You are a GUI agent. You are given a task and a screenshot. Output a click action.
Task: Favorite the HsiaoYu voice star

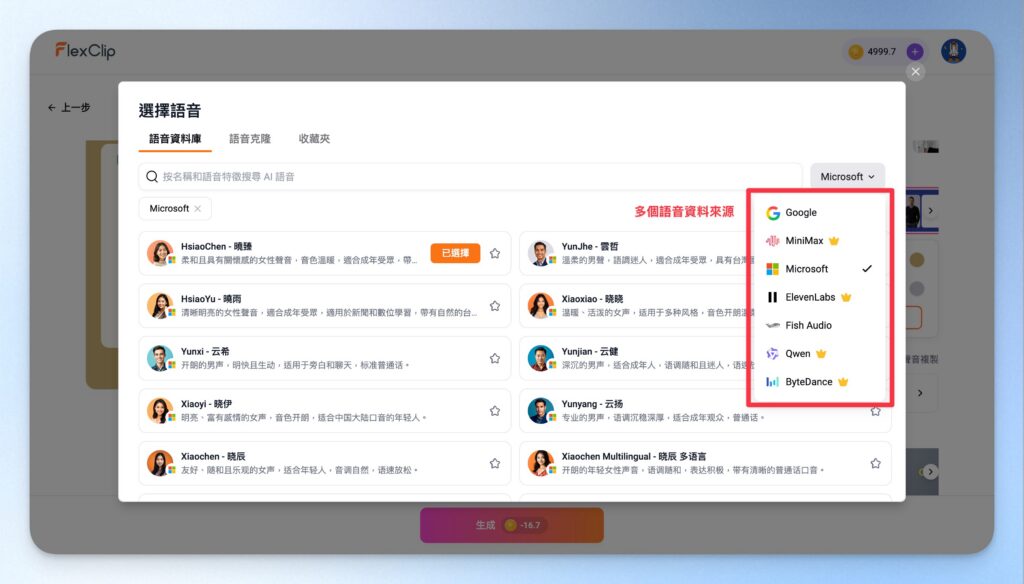point(495,306)
